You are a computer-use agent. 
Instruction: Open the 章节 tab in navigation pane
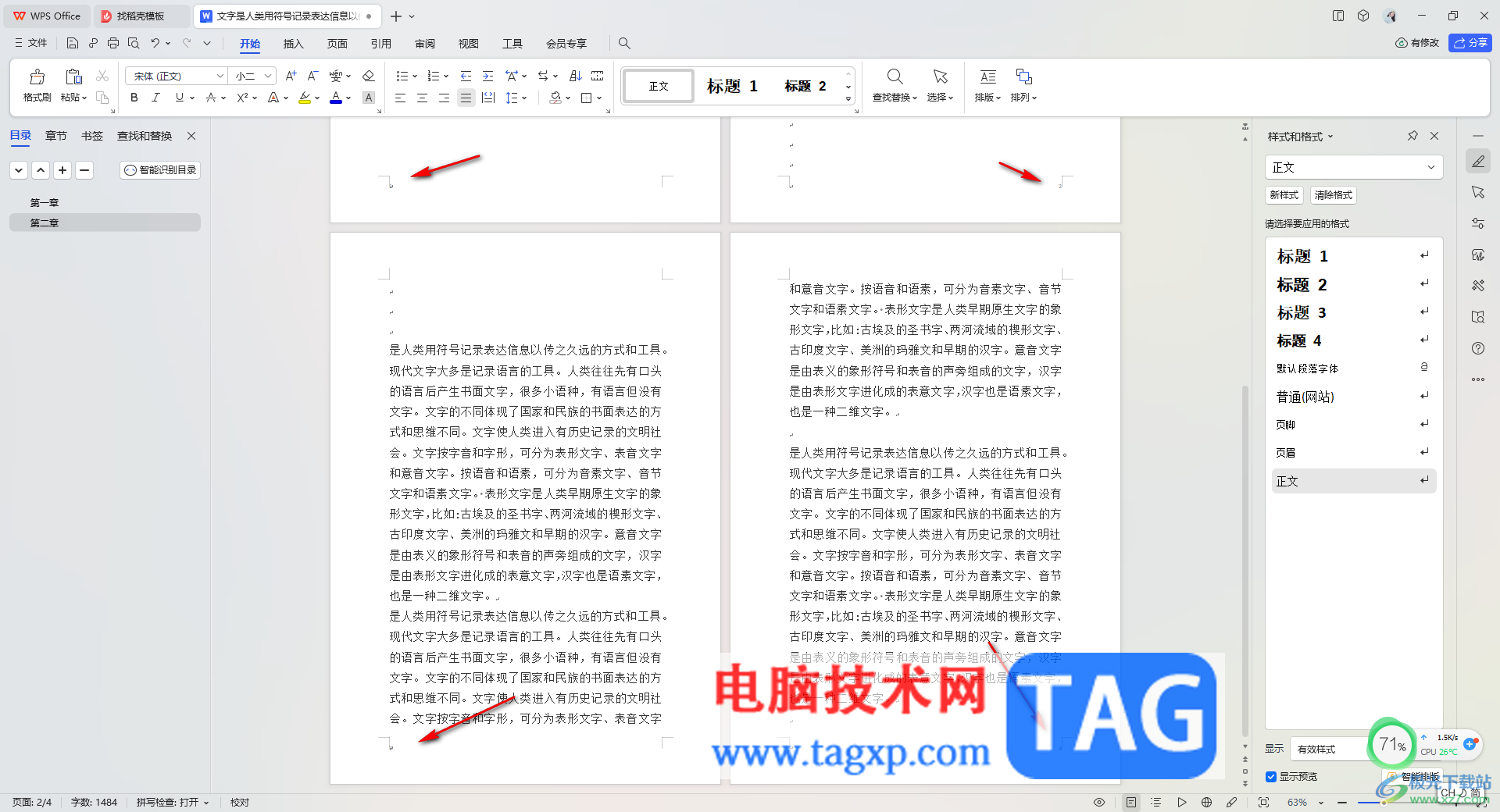[x=56, y=136]
